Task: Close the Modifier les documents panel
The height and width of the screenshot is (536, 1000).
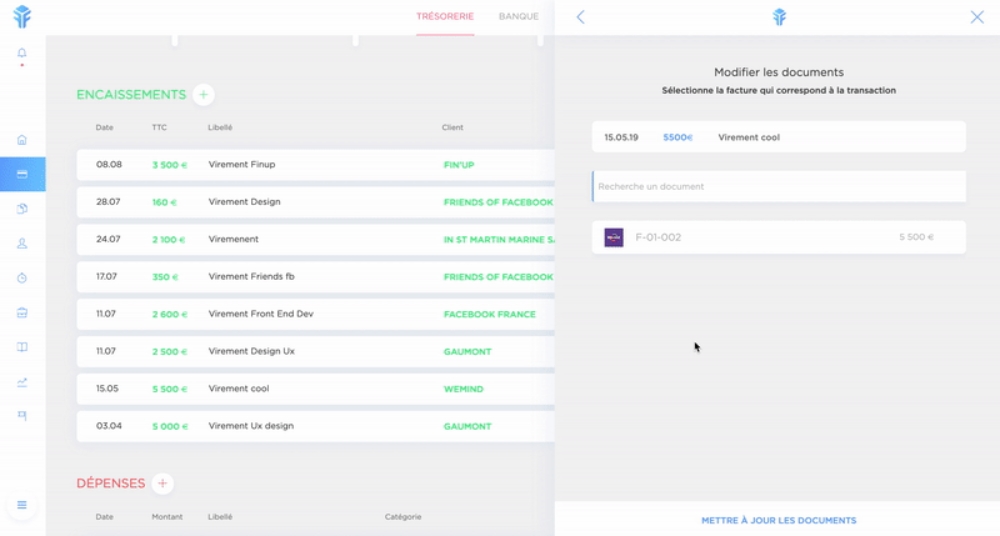Action: click(x=977, y=17)
